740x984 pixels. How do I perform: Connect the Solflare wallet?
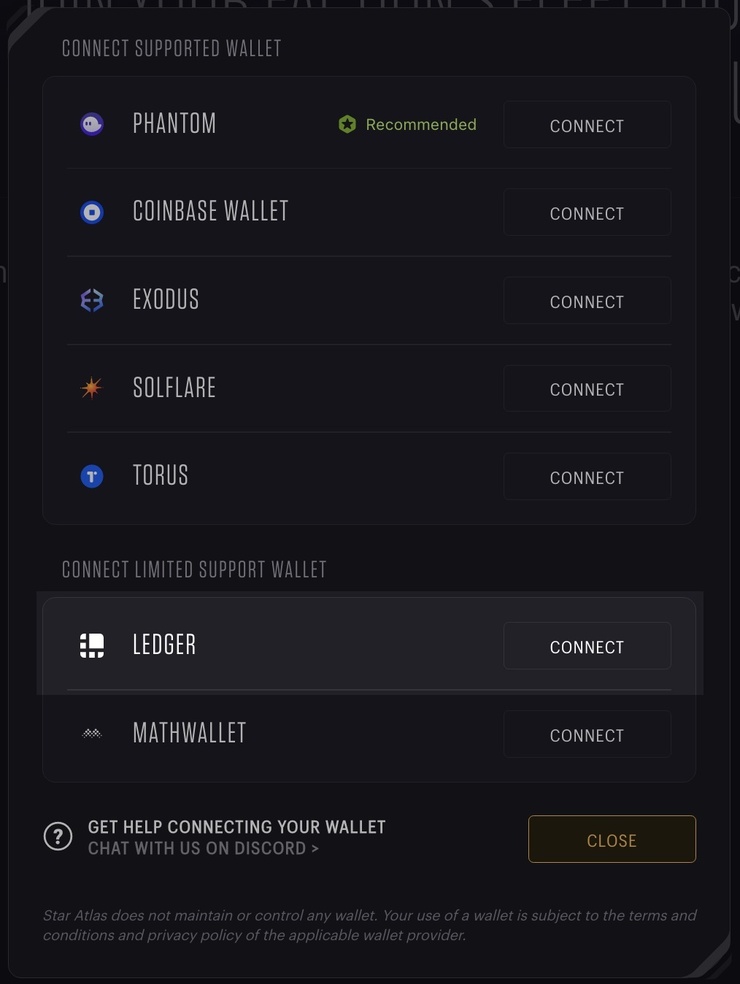click(587, 389)
